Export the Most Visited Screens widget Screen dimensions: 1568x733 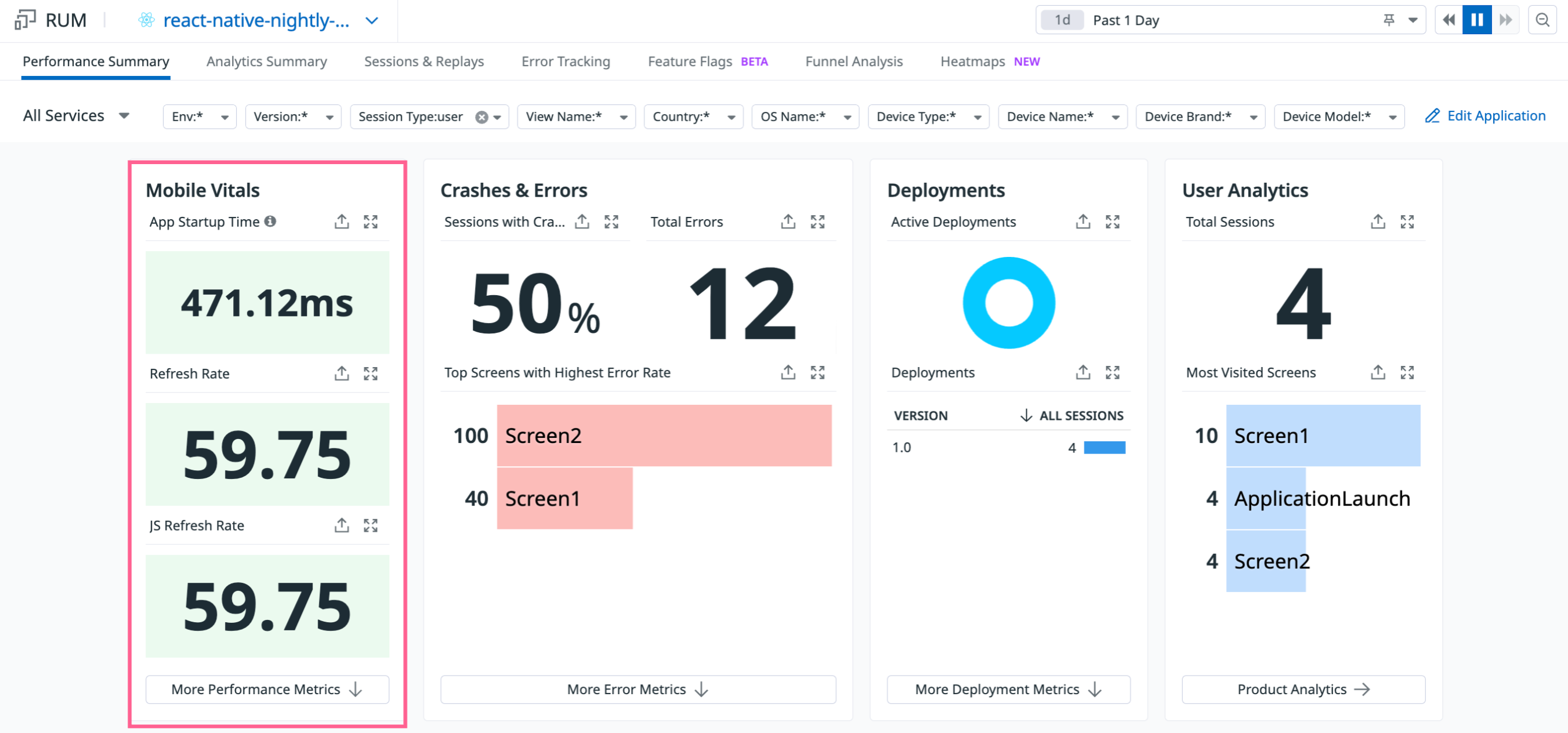pyautogui.click(x=1378, y=372)
